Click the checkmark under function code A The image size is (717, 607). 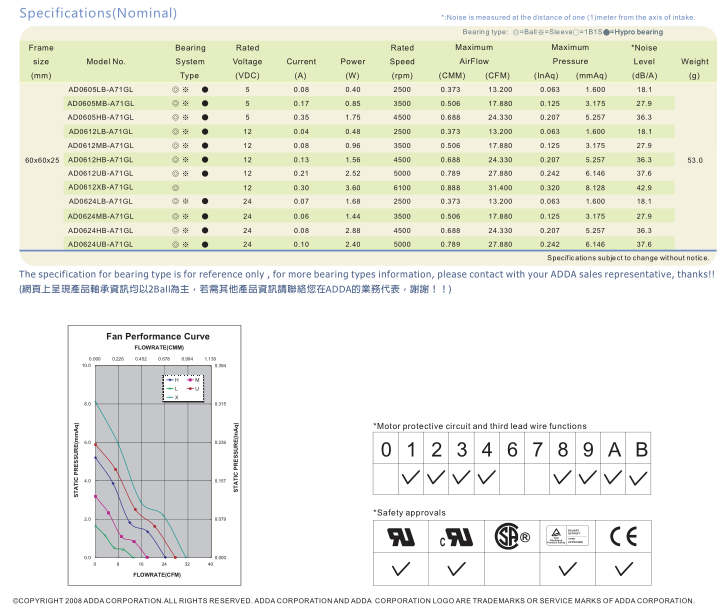613,478
